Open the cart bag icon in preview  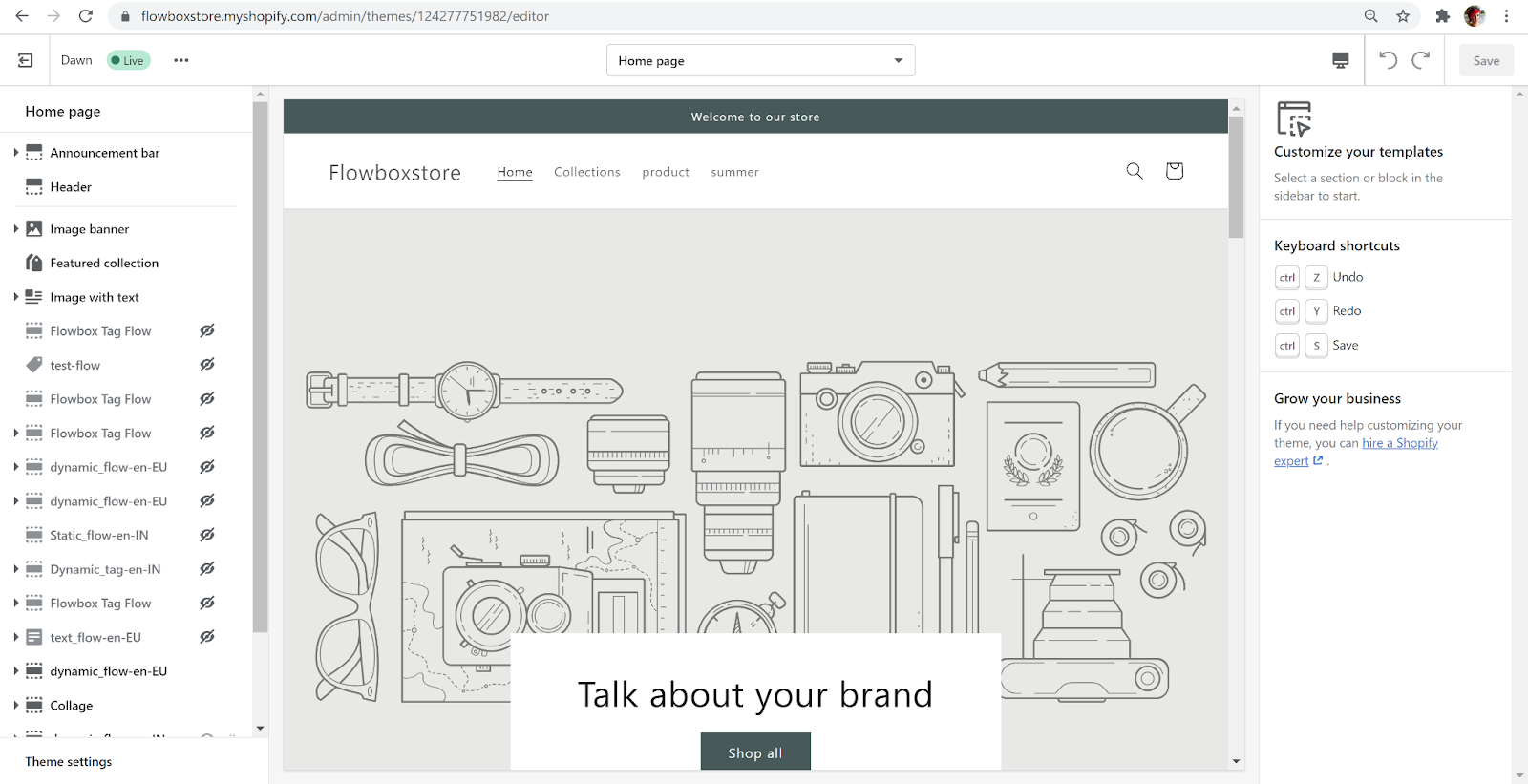tap(1175, 171)
